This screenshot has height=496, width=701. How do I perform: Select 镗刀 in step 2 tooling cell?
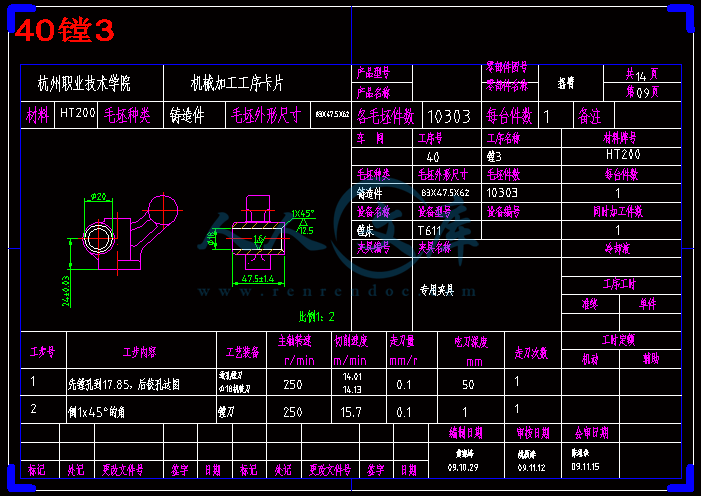coord(226,413)
